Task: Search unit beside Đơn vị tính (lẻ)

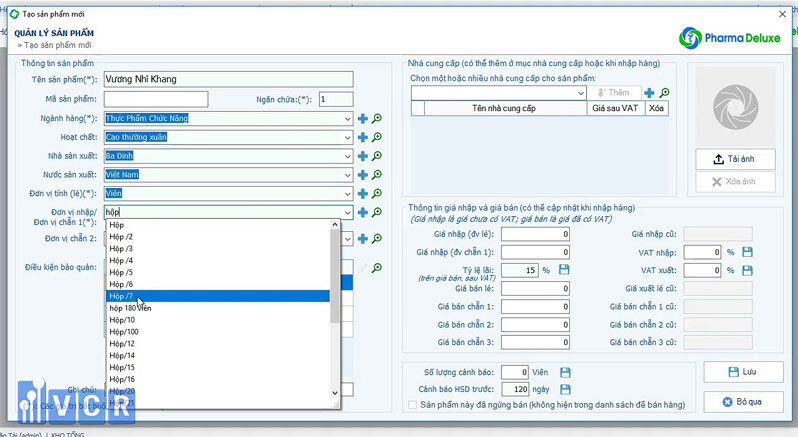Action: (377, 194)
